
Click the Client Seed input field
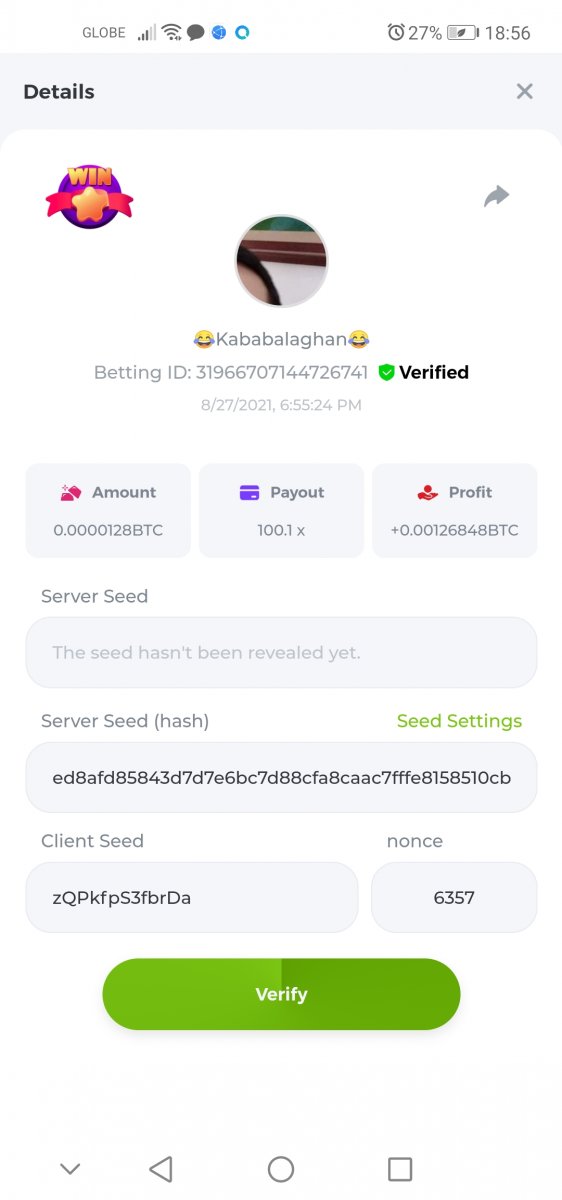tap(192, 897)
